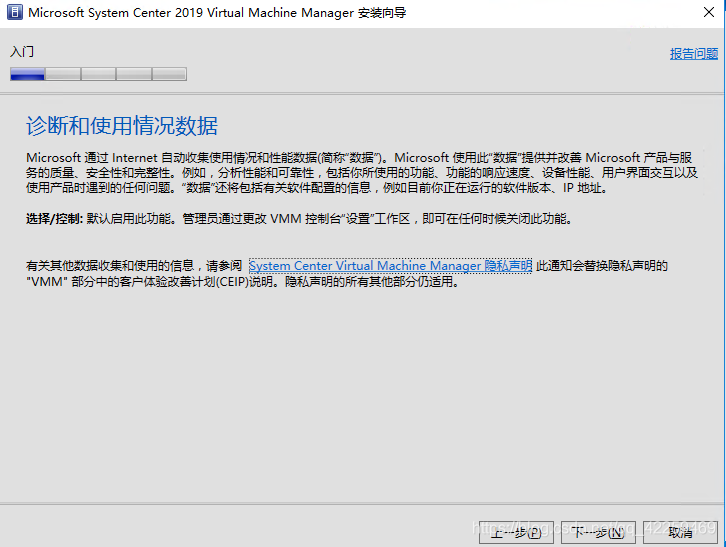
Task: Go back with the 上一步(P) button
Action: (x=516, y=533)
